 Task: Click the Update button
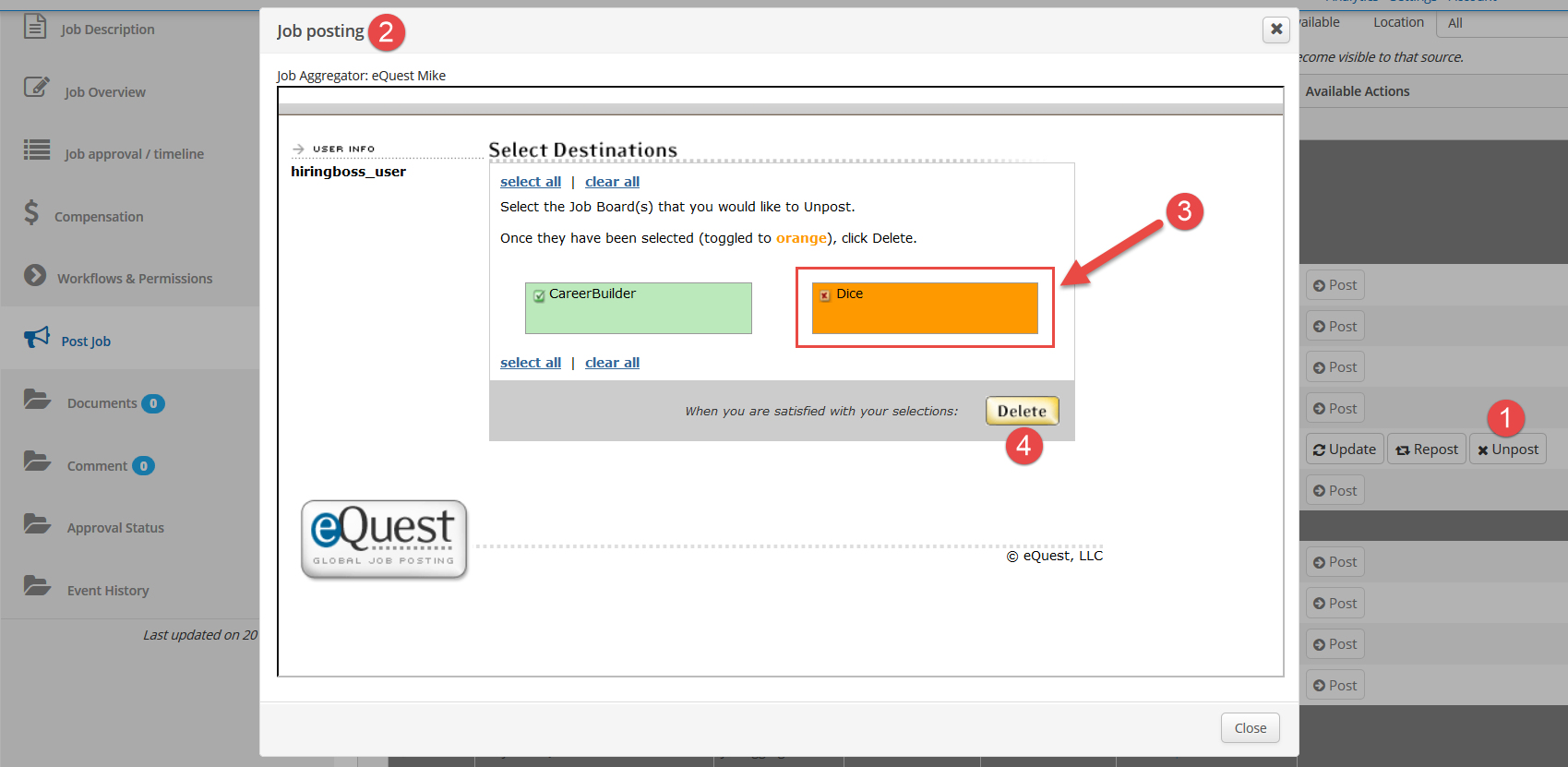pyautogui.click(x=1345, y=449)
